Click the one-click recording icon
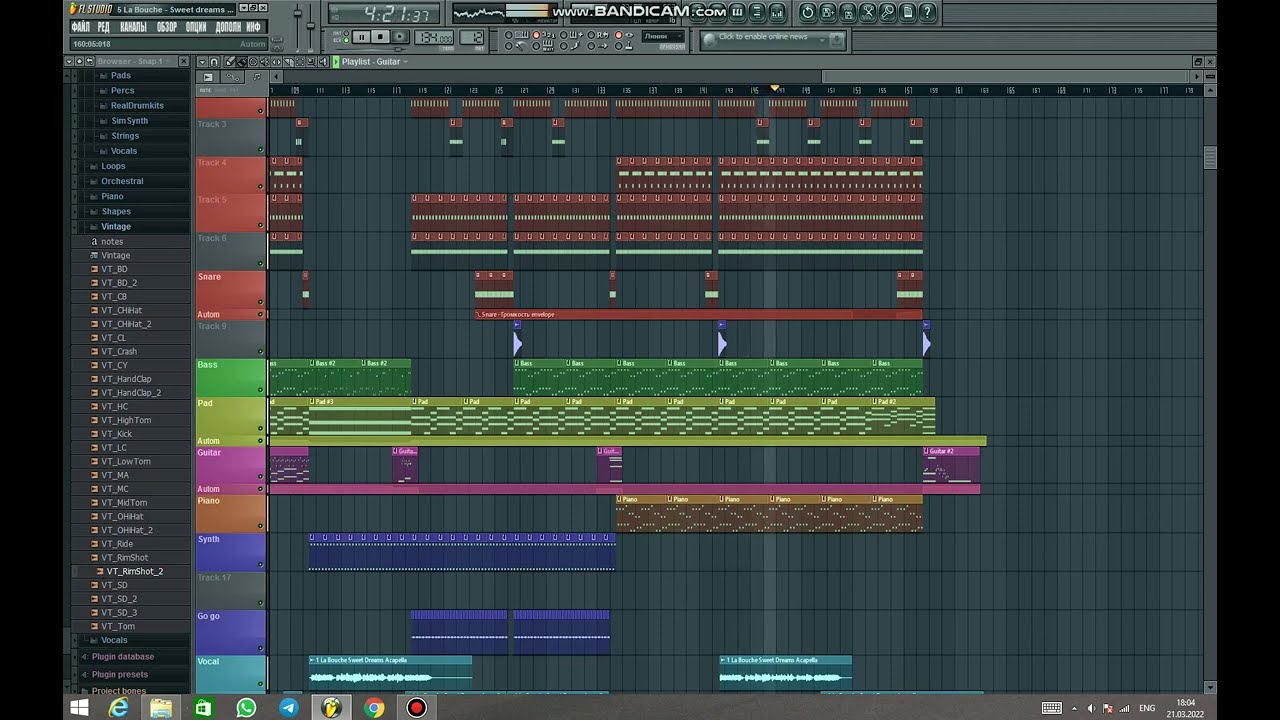Viewport: 1280px width, 720px height. pyautogui.click(x=888, y=12)
